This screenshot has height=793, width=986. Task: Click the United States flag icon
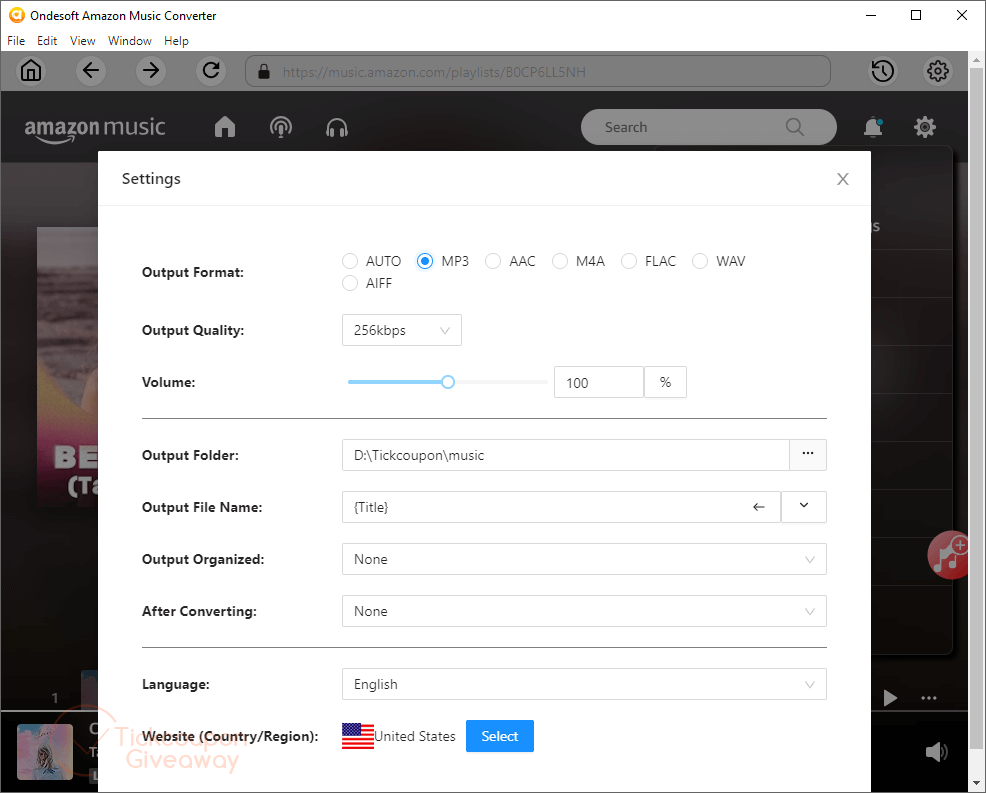coord(358,736)
